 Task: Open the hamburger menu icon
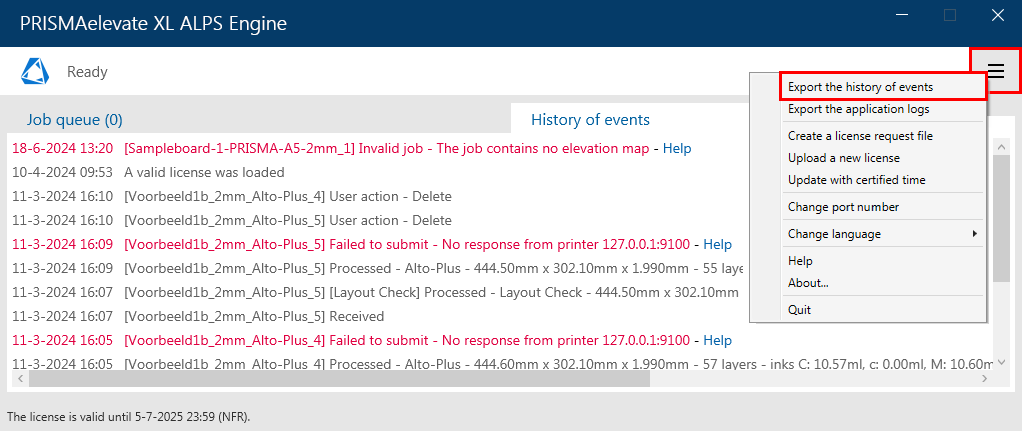click(x=995, y=71)
